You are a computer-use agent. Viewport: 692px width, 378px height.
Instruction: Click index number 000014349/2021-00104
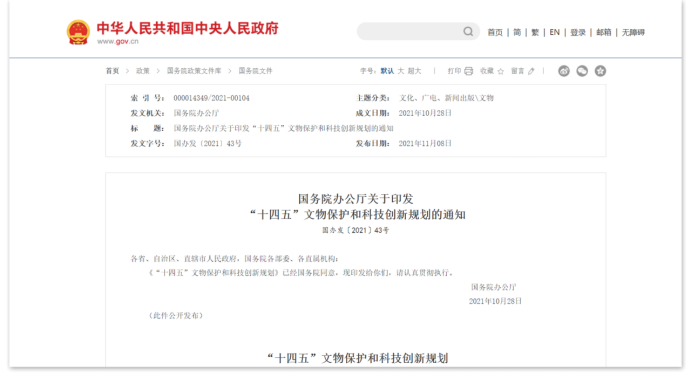pyautogui.click(x=211, y=98)
